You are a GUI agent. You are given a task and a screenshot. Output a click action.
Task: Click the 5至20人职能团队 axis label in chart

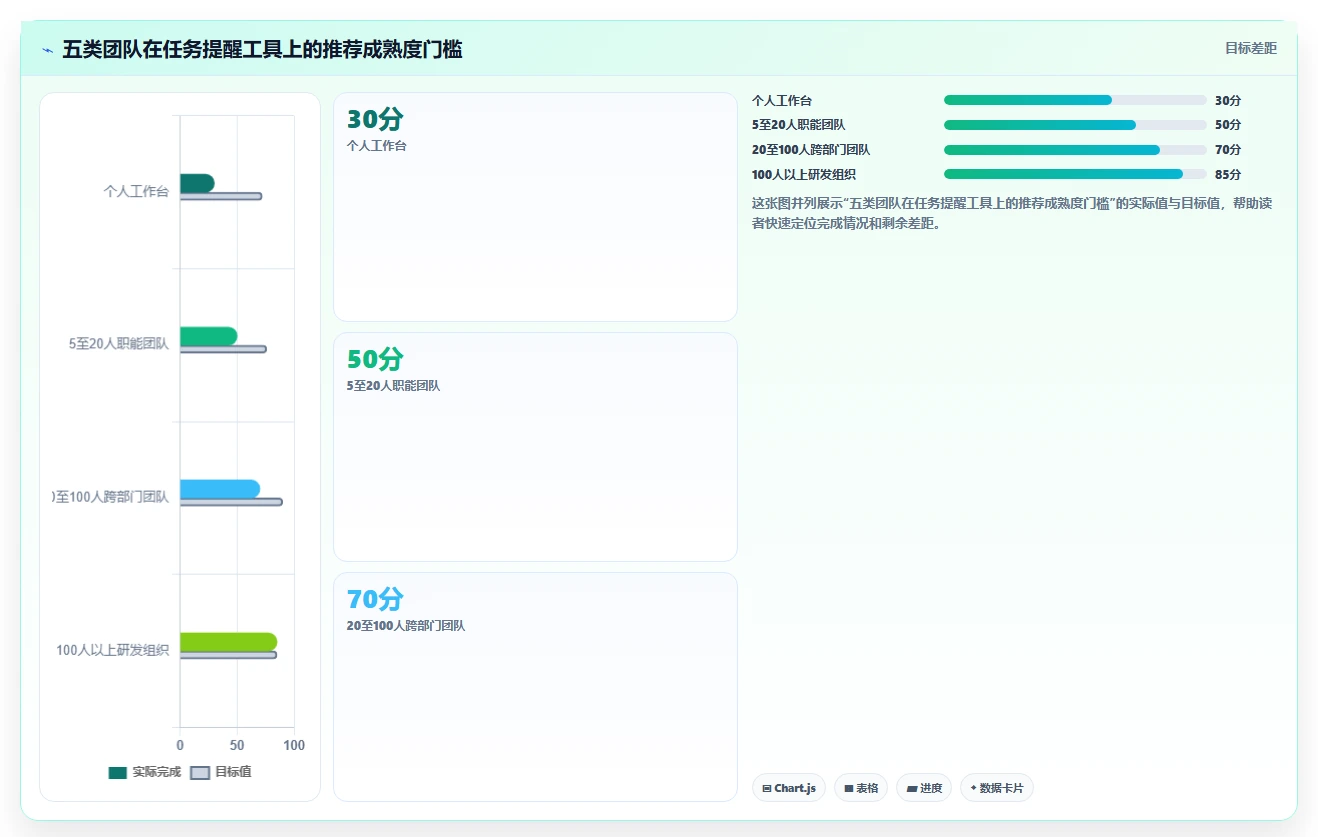point(119,344)
